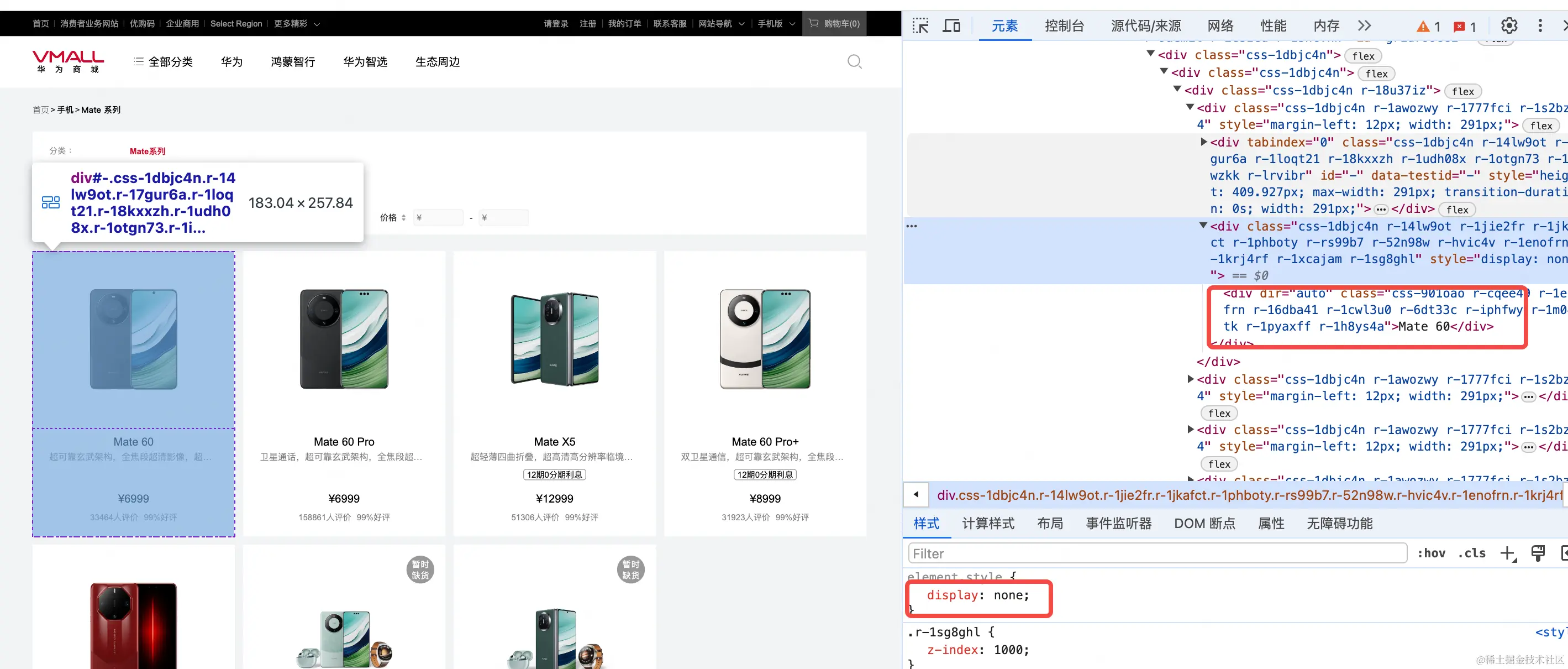
Task: Show more DevTools tabs with chevron
Action: pyautogui.click(x=1364, y=25)
